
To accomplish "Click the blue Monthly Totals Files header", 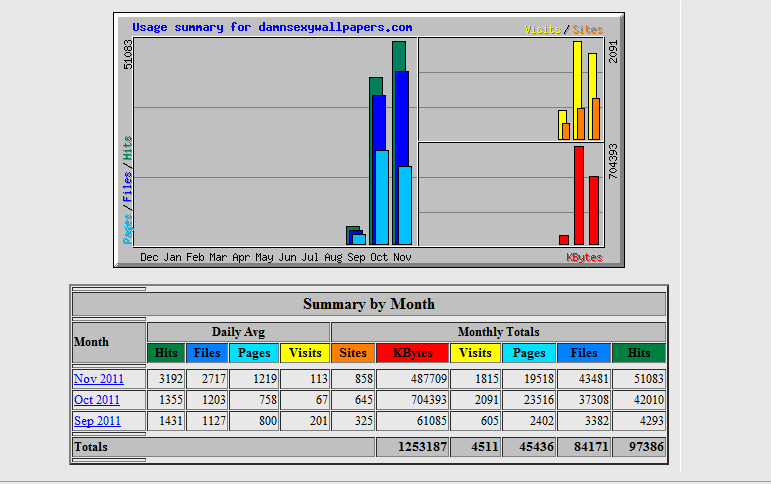I will pyautogui.click(x=584, y=353).
